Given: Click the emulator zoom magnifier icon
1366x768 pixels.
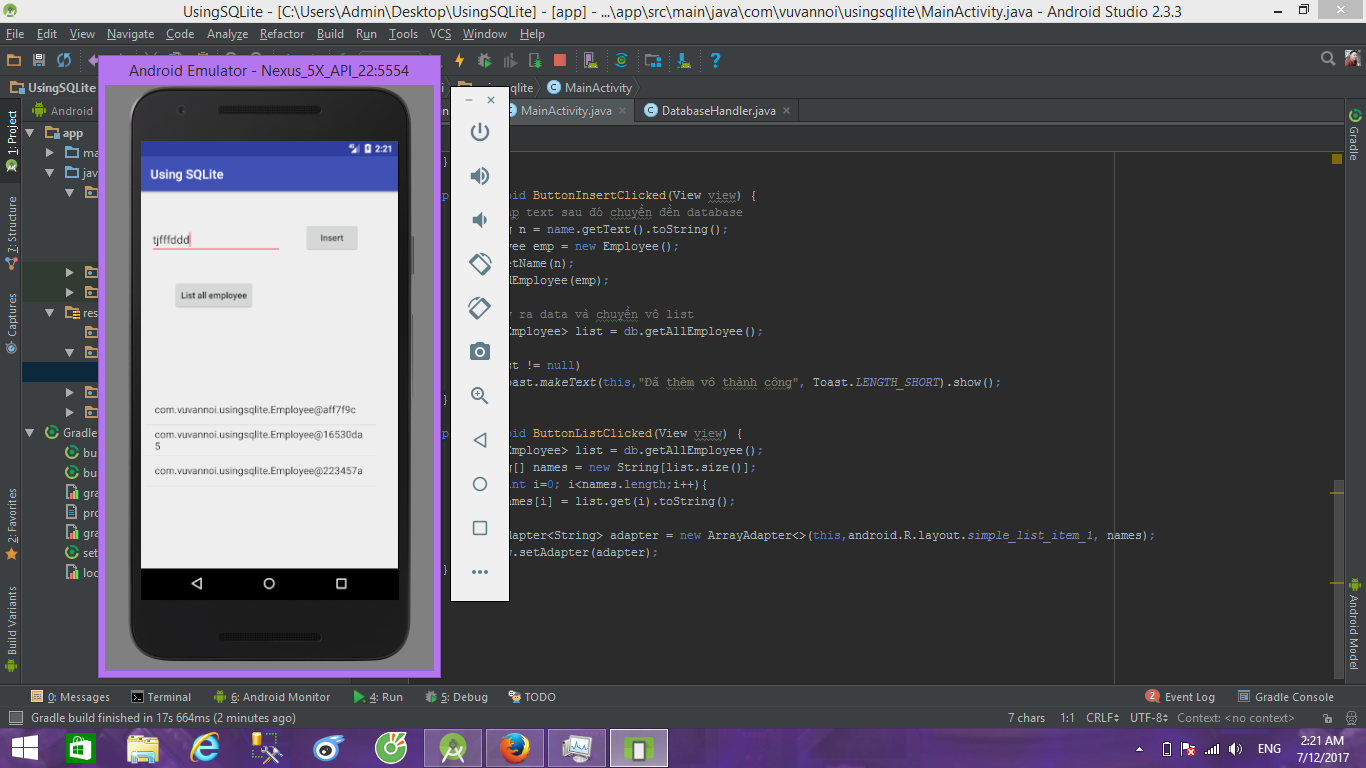Looking at the screenshot, I should click(480, 395).
